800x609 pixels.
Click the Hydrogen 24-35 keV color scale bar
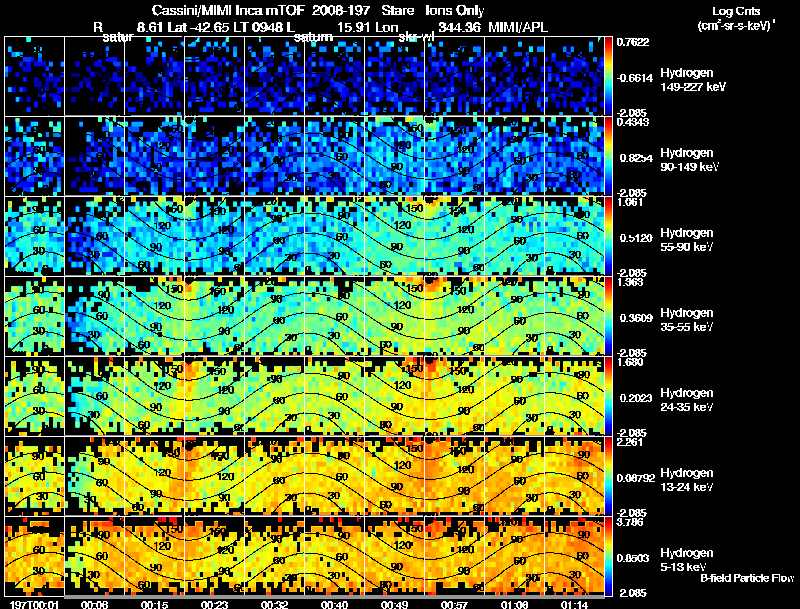click(608, 396)
